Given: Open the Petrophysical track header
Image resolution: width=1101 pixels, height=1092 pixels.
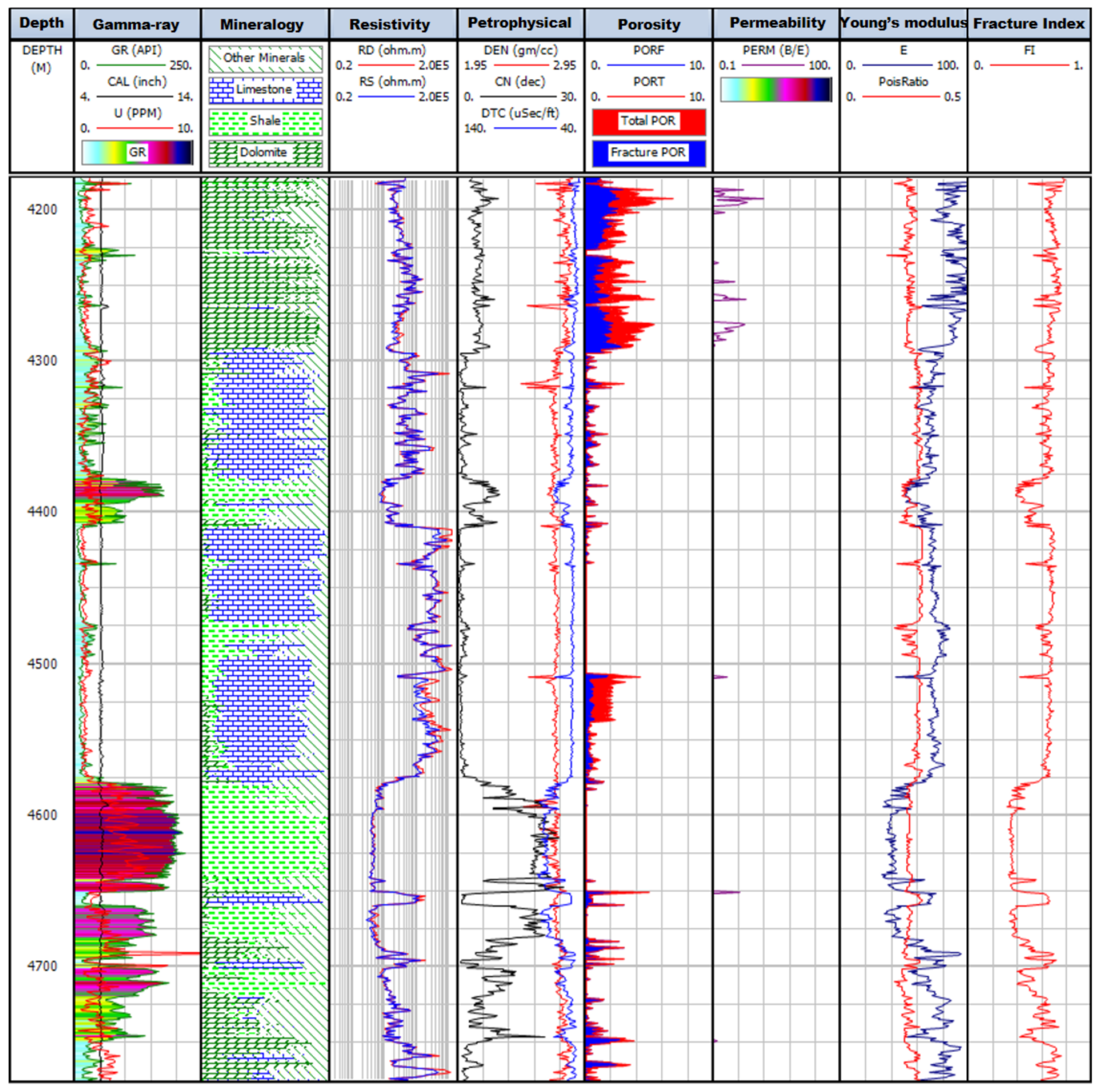Looking at the screenshot, I should pos(519,23).
